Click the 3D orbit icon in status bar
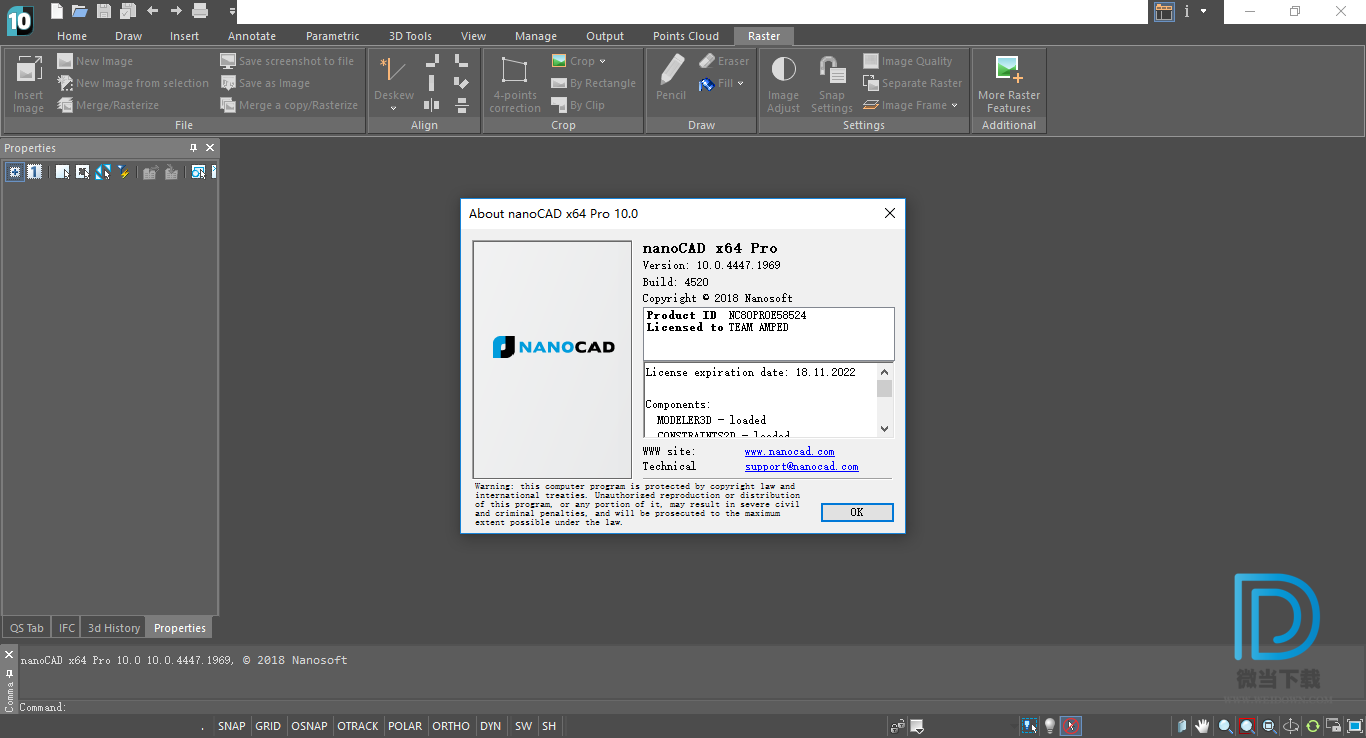Screen dimensions: 1366x738 (x=1291, y=726)
